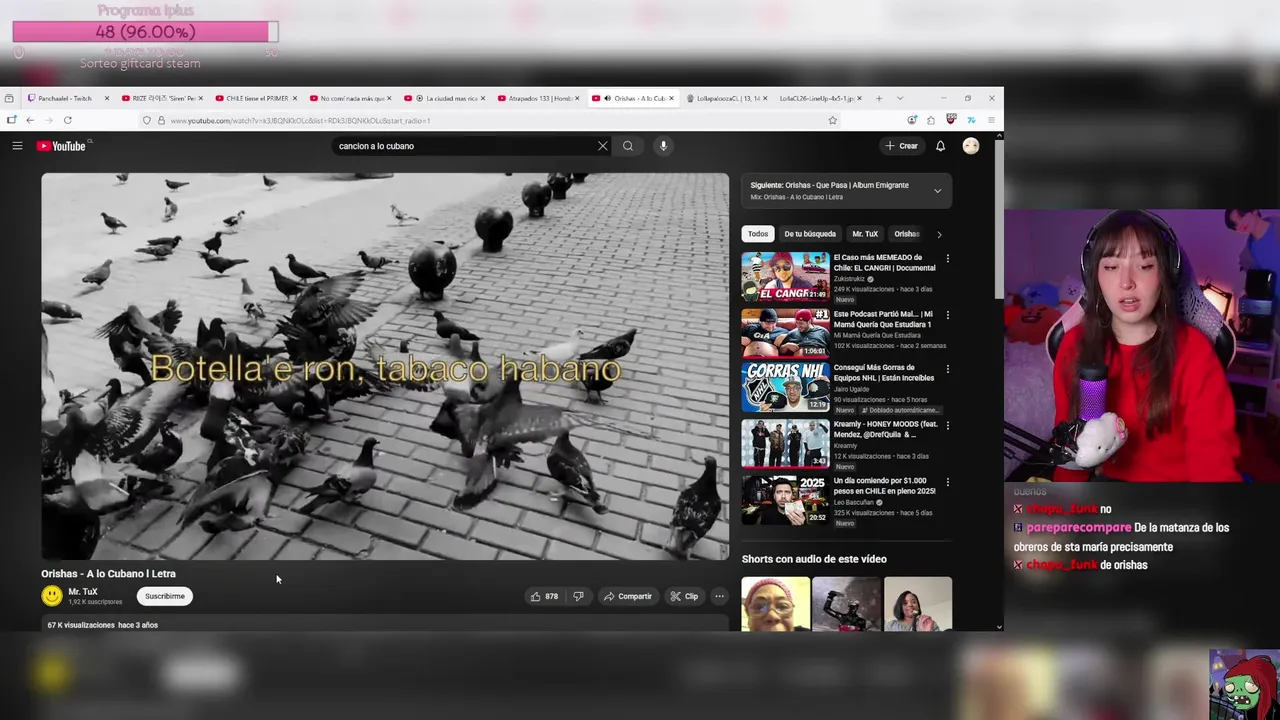Open the Mr. TuX channel avatar
Image resolution: width=1280 pixels, height=720 pixels.
click(52, 596)
